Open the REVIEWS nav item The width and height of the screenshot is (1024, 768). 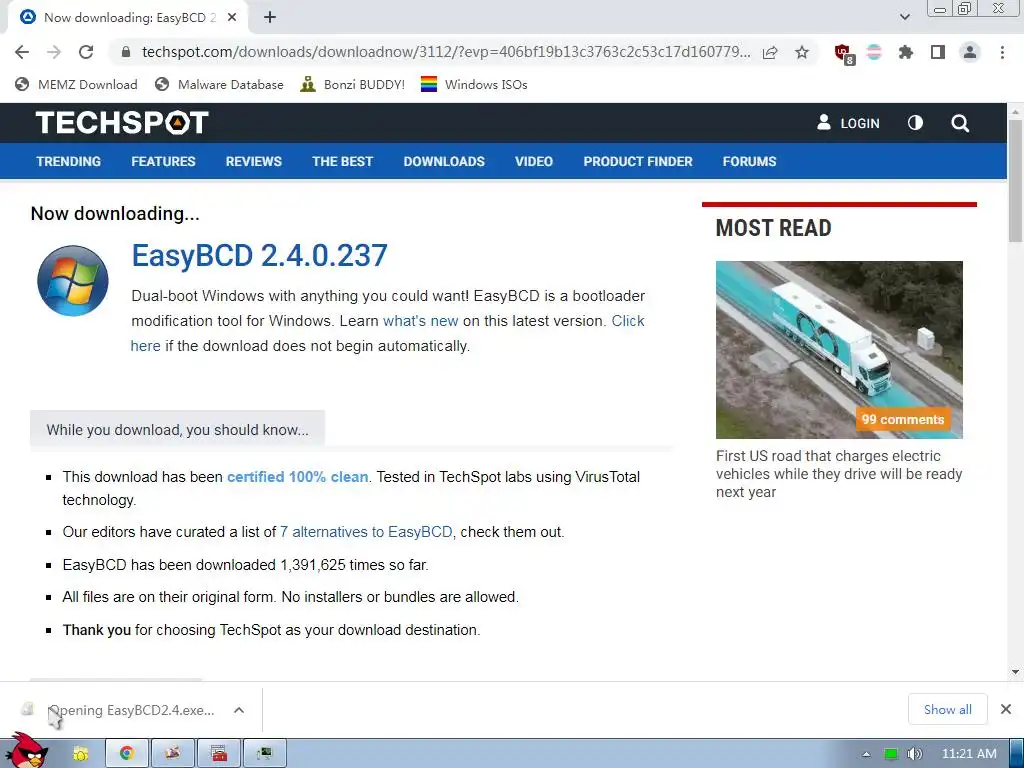(253, 161)
